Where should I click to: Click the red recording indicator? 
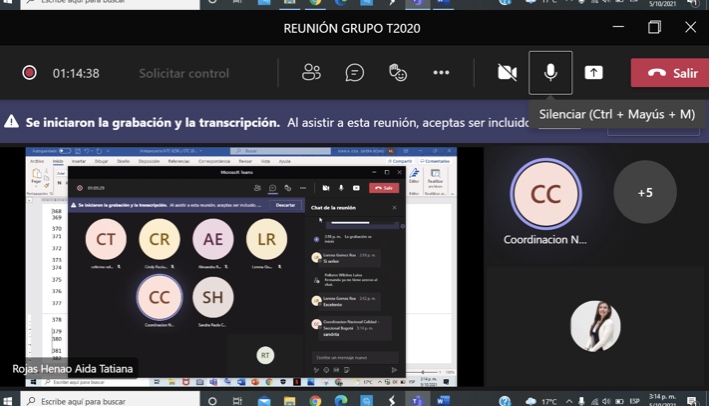(x=30, y=73)
